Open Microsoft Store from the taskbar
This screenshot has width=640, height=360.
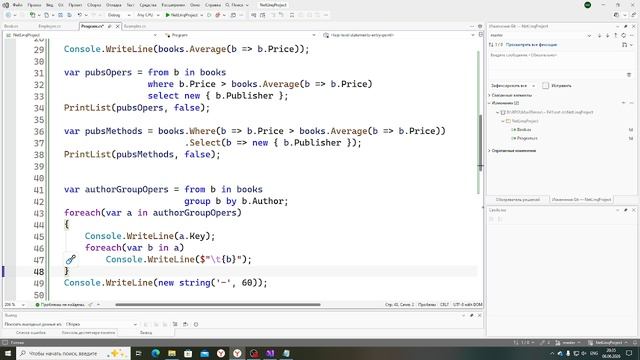[x=188, y=353]
